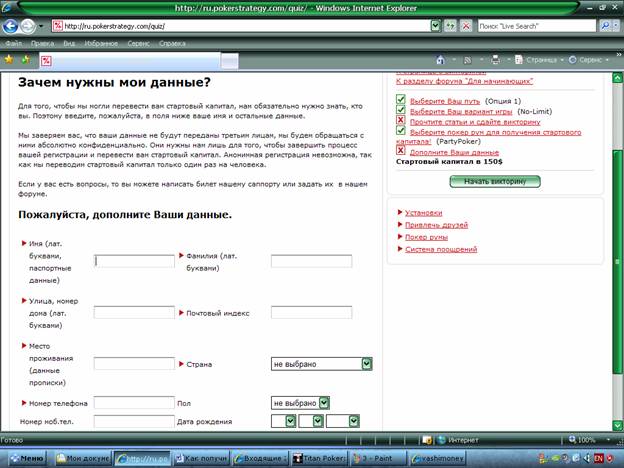Click the Номер моб.тел. input field
This screenshot has height=468, width=624.
[134, 421]
